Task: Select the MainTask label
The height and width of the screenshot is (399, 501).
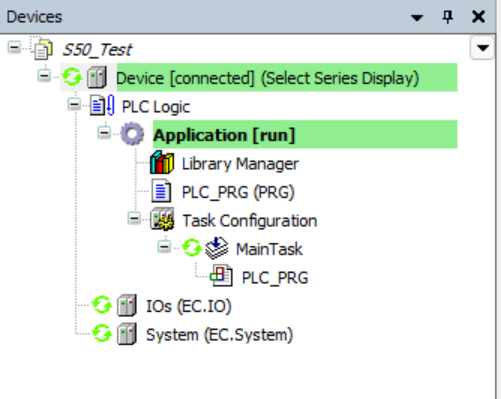Action: pyautogui.click(x=269, y=249)
